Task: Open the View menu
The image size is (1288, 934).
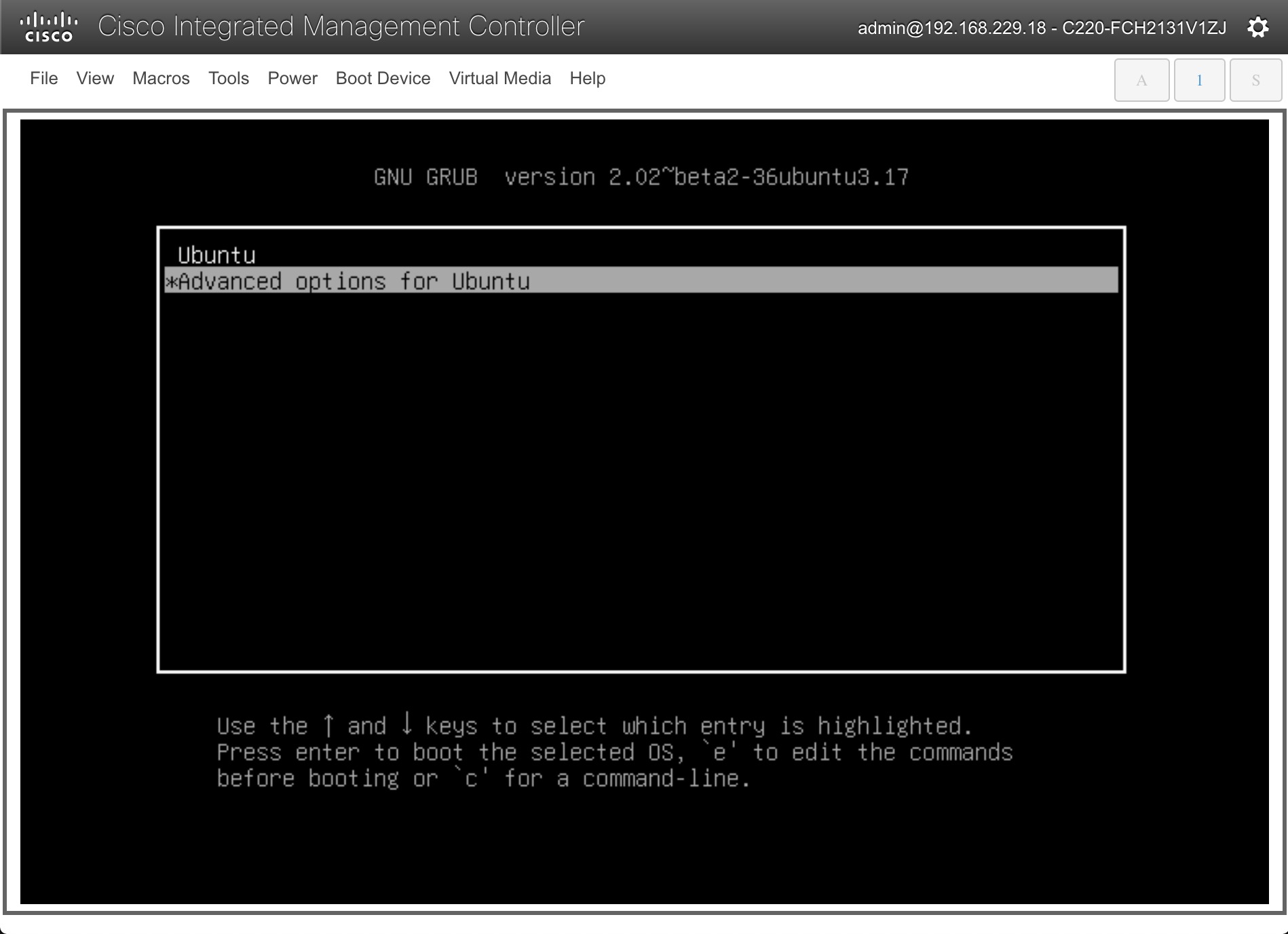Action: pyautogui.click(x=95, y=79)
